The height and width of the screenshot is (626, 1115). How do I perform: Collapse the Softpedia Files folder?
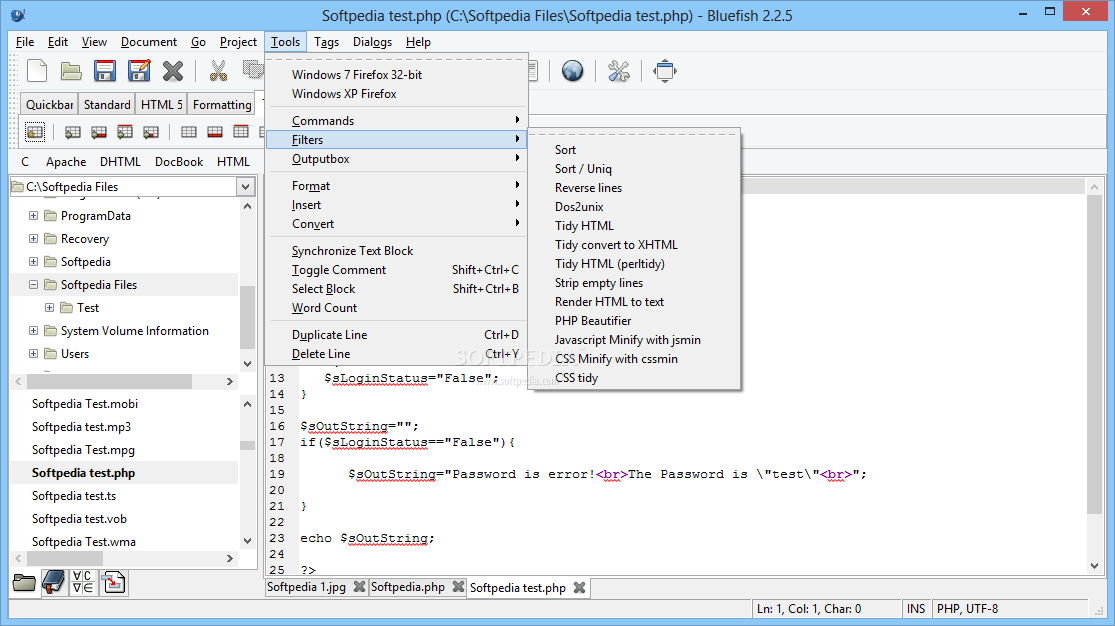[33, 285]
